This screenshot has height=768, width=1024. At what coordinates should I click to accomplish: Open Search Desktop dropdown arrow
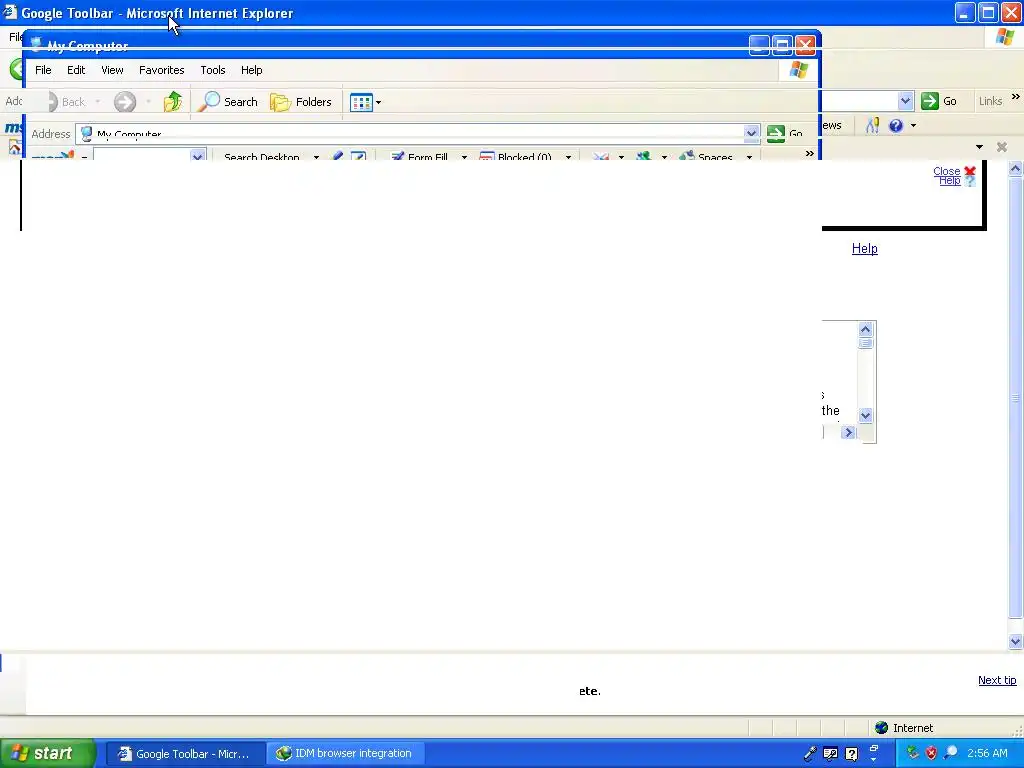(x=316, y=157)
